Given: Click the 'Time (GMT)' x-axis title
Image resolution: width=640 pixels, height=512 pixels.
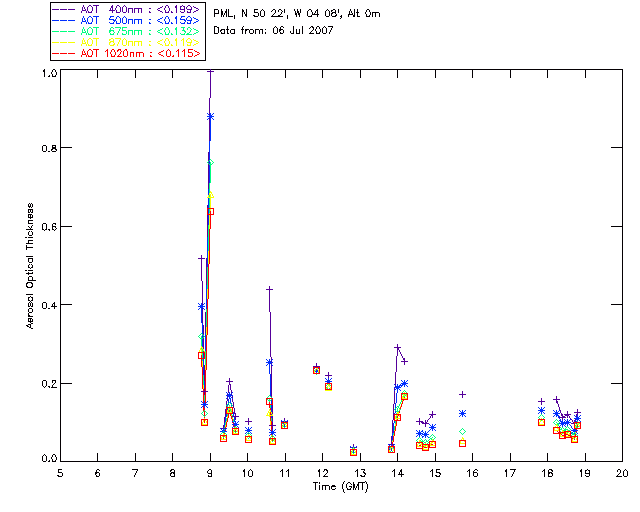Looking at the screenshot, I should [x=340, y=487].
